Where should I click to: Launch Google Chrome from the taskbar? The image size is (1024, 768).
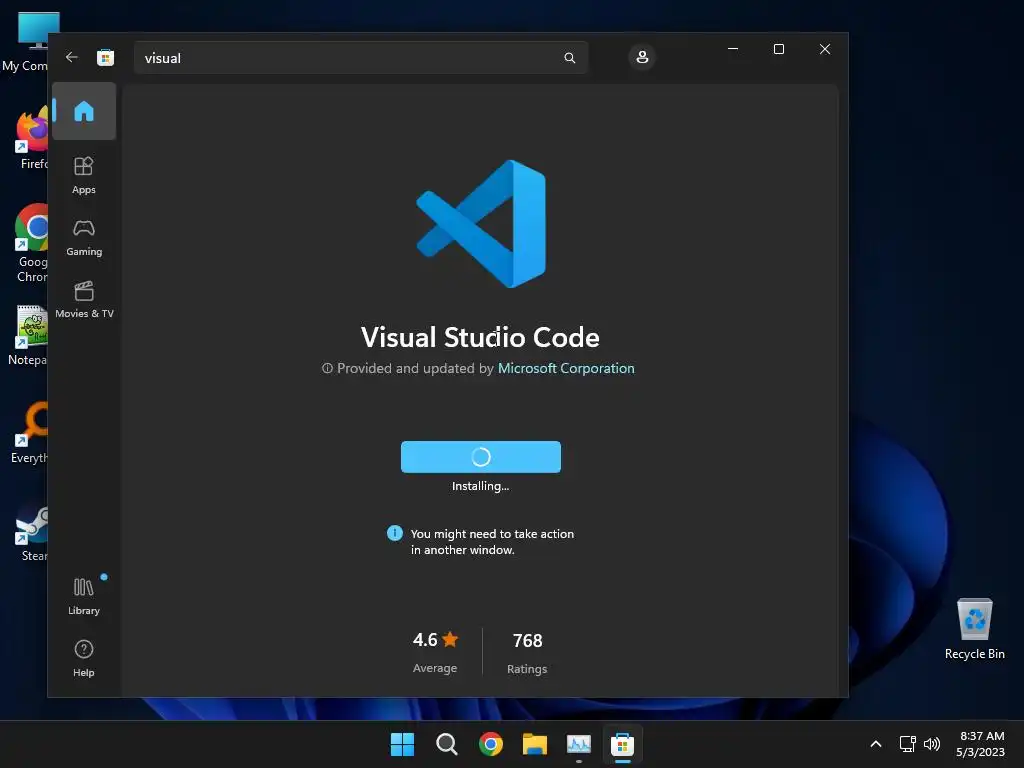490,744
